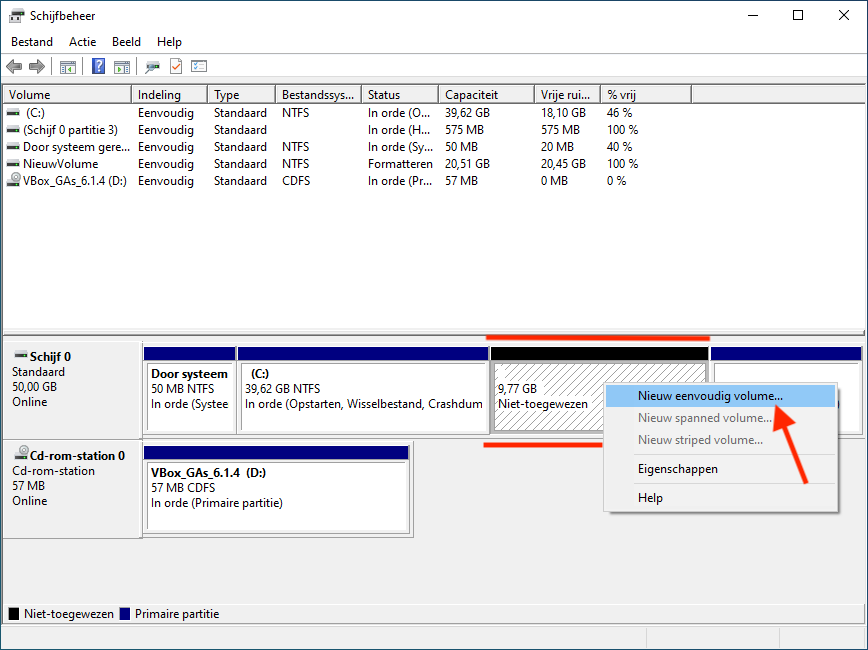Screen dimensions: 868x650
Task: Open the Beeld menu
Action: tap(126, 42)
